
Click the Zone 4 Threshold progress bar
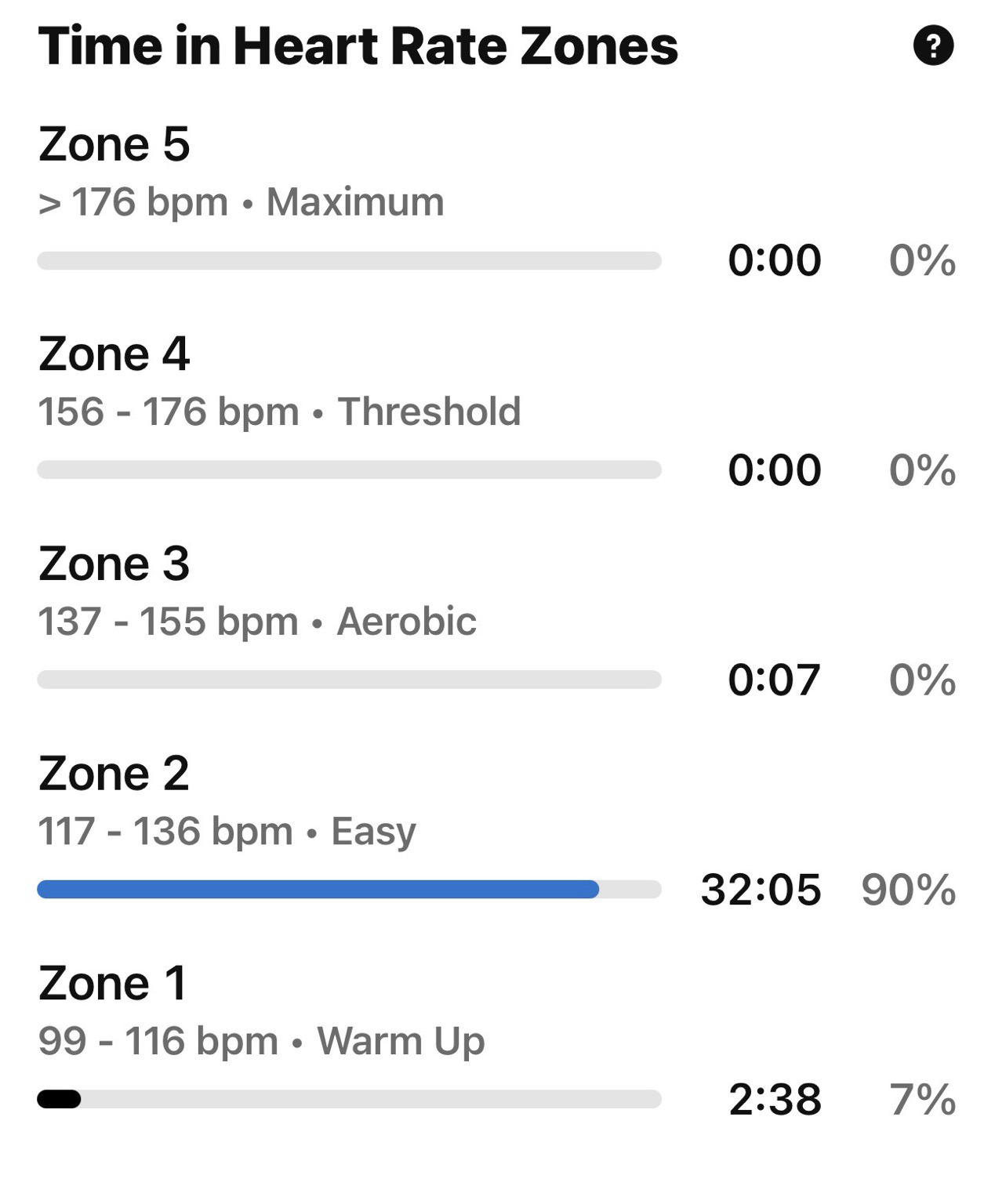pos(349,470)
